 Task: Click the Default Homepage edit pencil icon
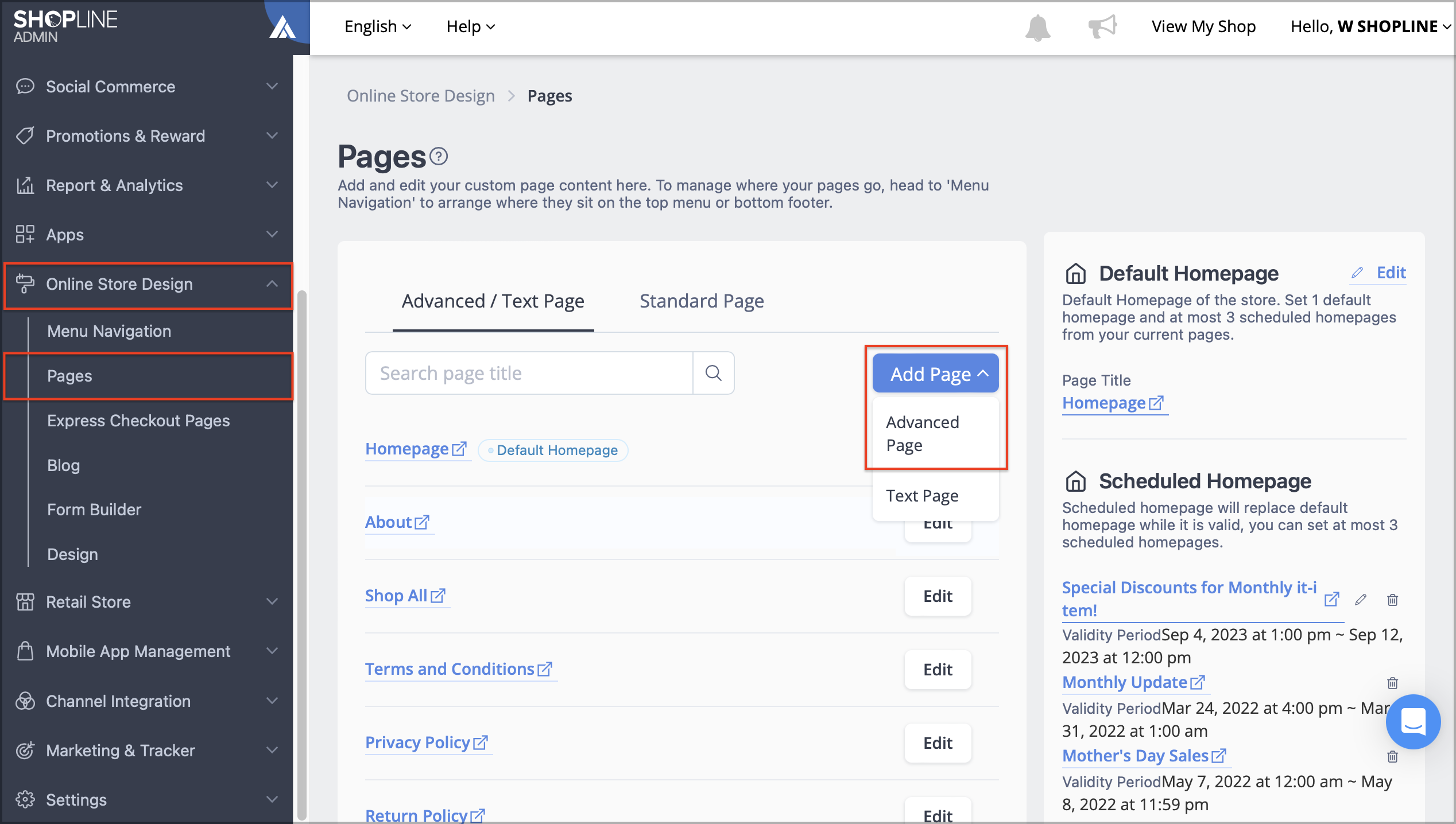1357,273
